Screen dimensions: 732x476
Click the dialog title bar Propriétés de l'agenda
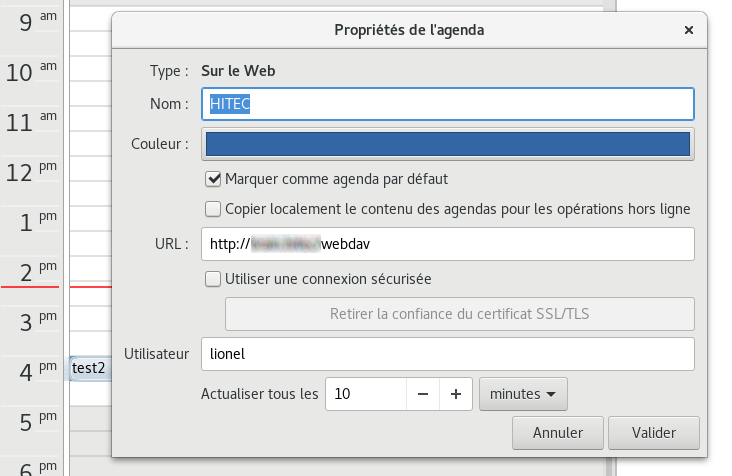408,30
